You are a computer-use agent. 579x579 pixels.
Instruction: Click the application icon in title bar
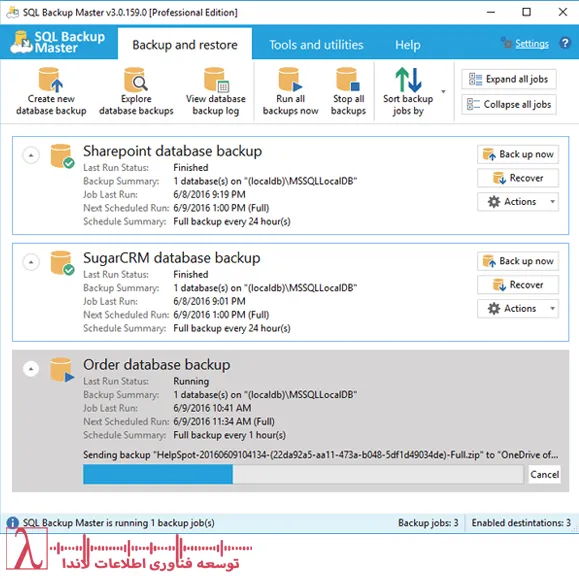click(x=13, y=12)
